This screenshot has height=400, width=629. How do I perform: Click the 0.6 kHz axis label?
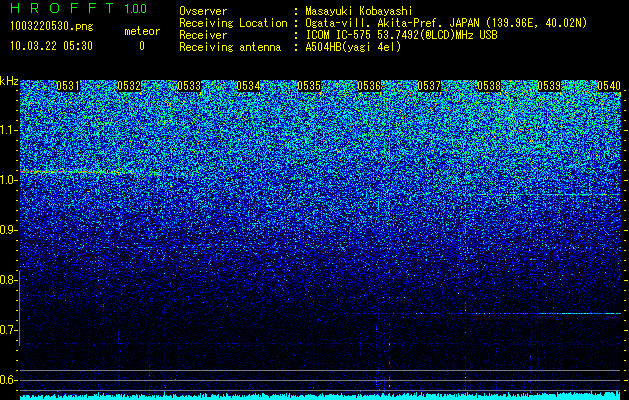[x=8, y=380]
